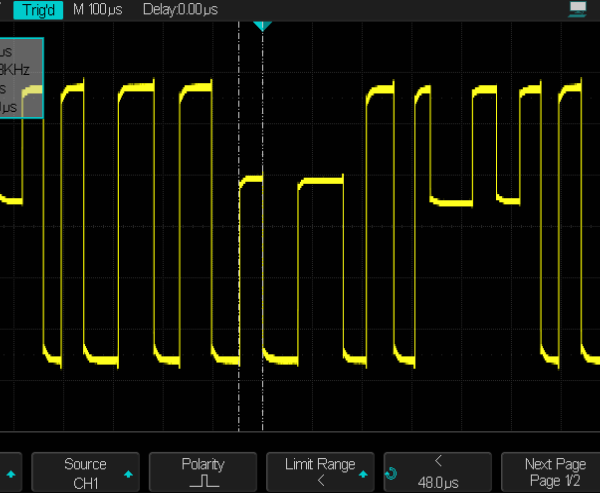This screenshot has width=600, height=493.
Task: Click the Page 1/2 indicator text
Action: [x=555, y=481]
